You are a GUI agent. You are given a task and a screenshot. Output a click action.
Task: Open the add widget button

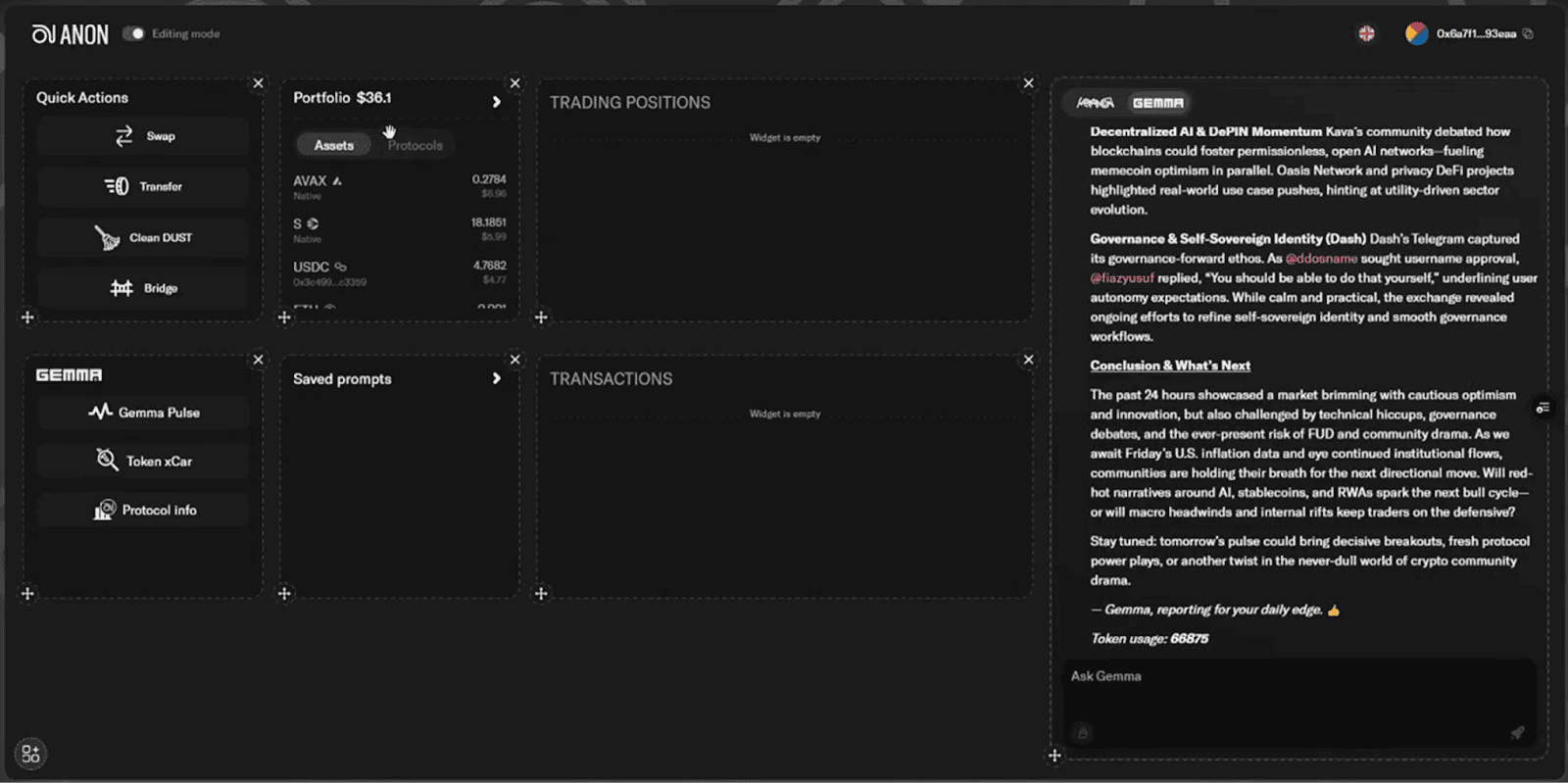pos(30,754)
